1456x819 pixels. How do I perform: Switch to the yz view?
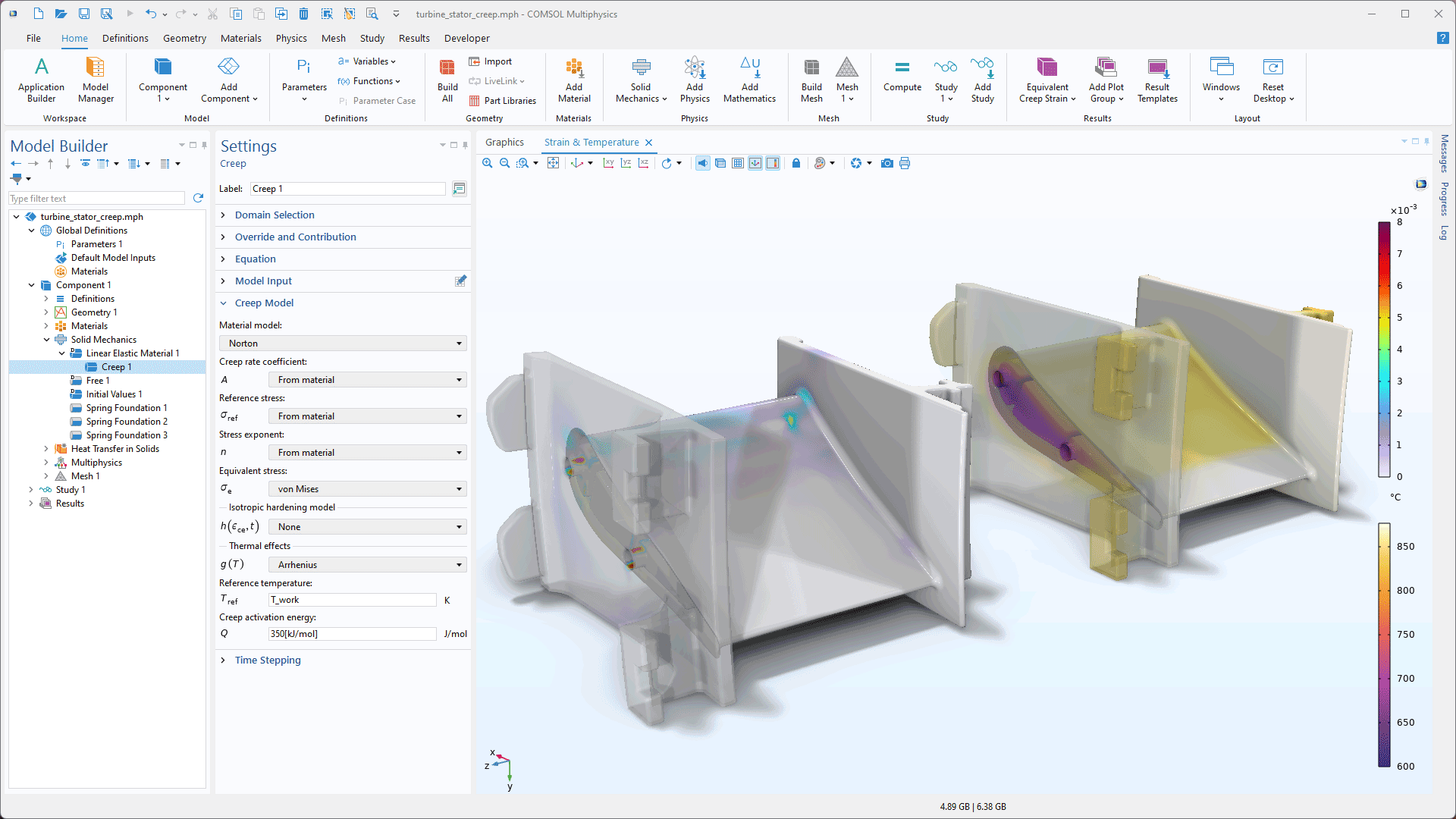pyautogui.click(x=626, y=163)
